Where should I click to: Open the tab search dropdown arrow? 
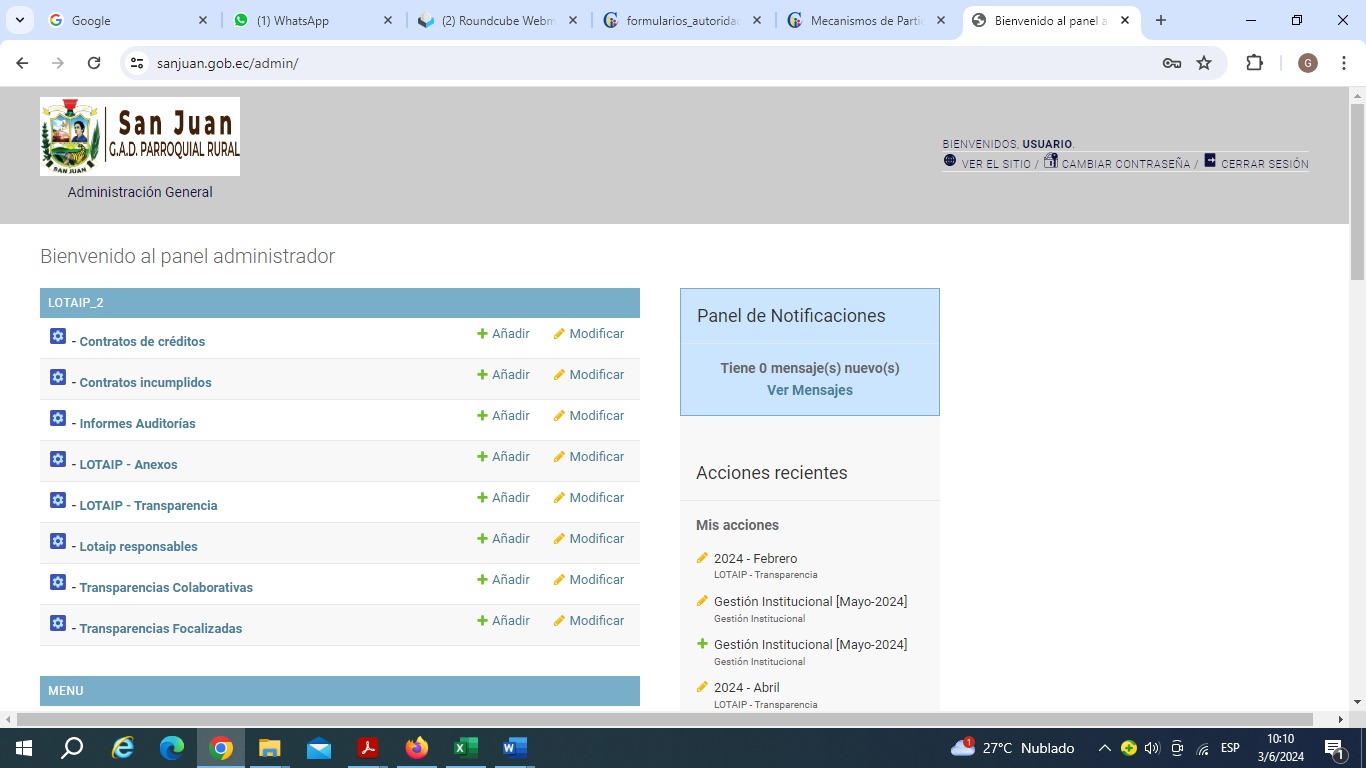pyautogui.click(x=20, y=20)
